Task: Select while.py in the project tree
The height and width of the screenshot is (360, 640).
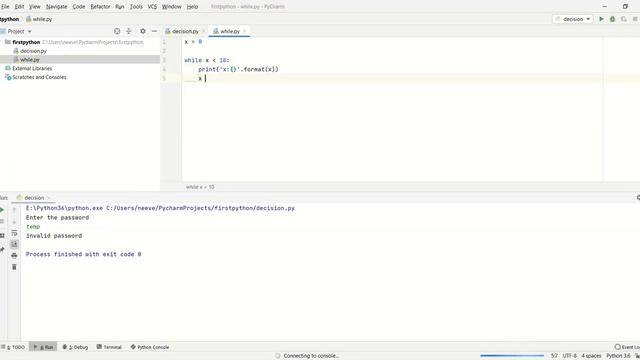Action: click(x=29, y=60)
